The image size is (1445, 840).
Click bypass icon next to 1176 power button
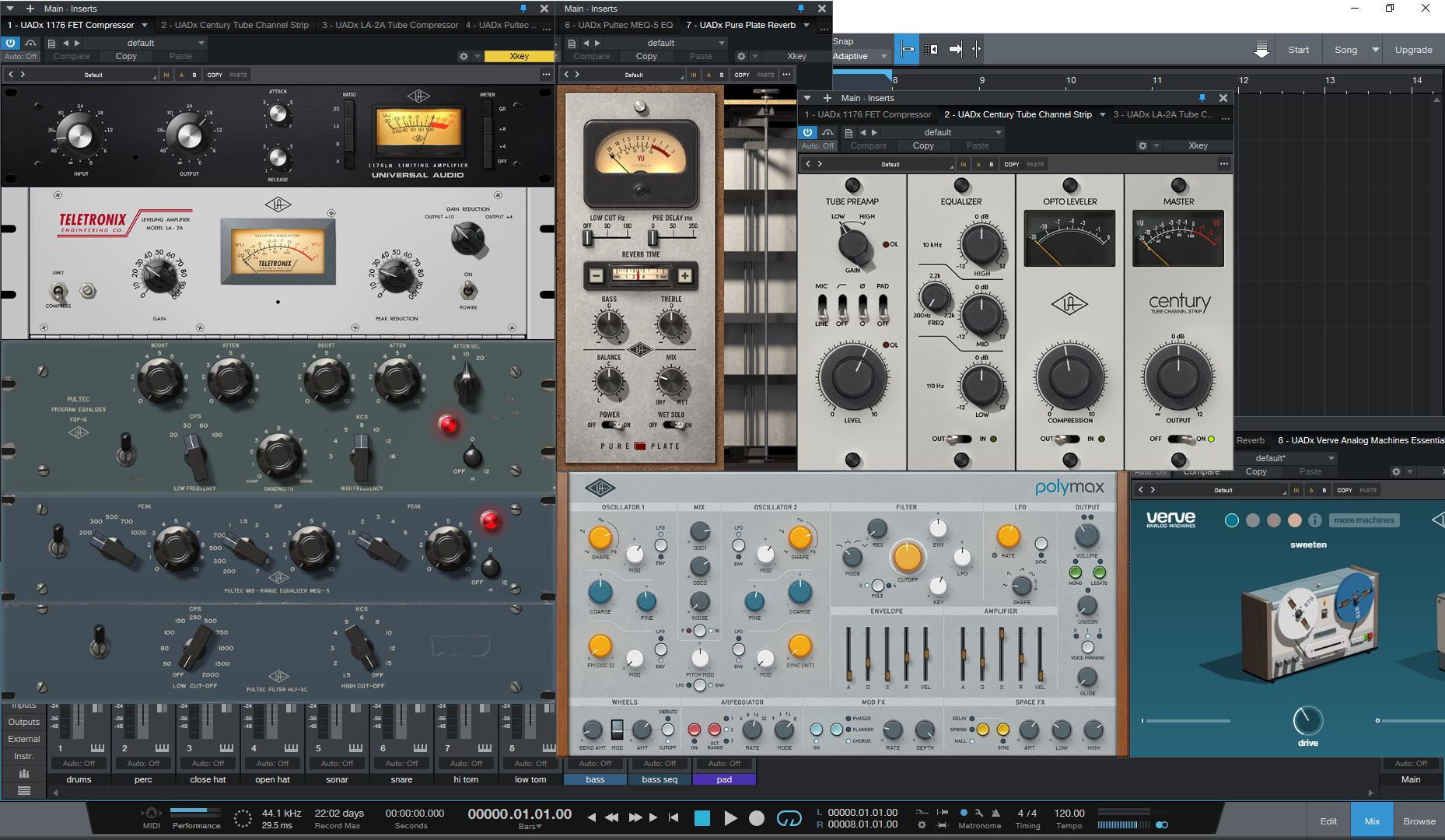pyautogui.click(x=31, y=43)
